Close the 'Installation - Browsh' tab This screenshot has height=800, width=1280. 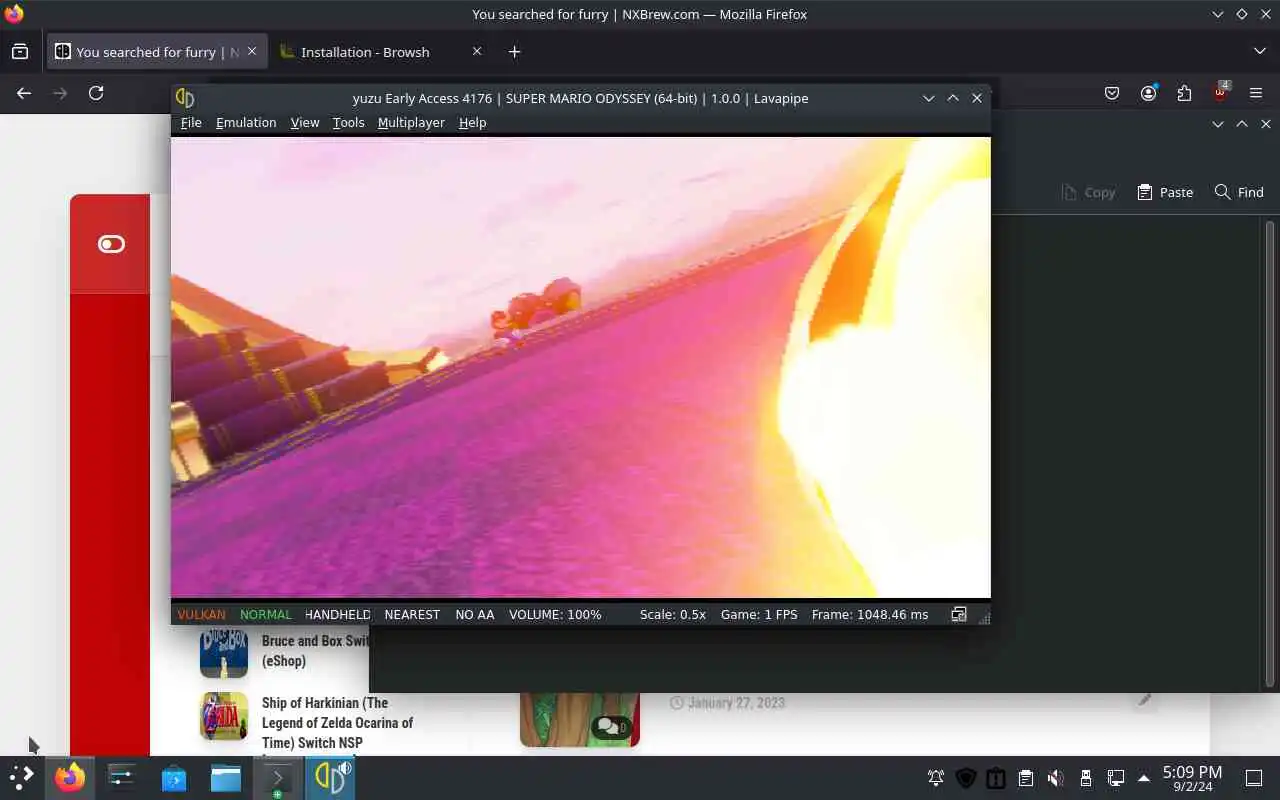pos(476,51)
